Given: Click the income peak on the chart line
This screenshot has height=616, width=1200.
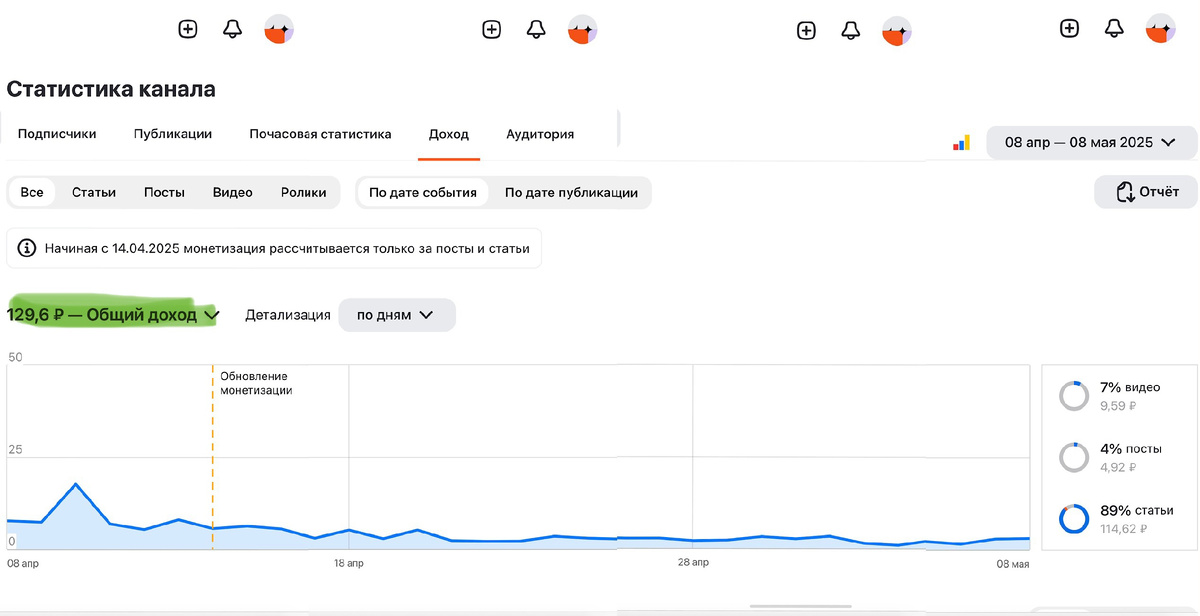Looking at the screenshot, I should point(76,484).
